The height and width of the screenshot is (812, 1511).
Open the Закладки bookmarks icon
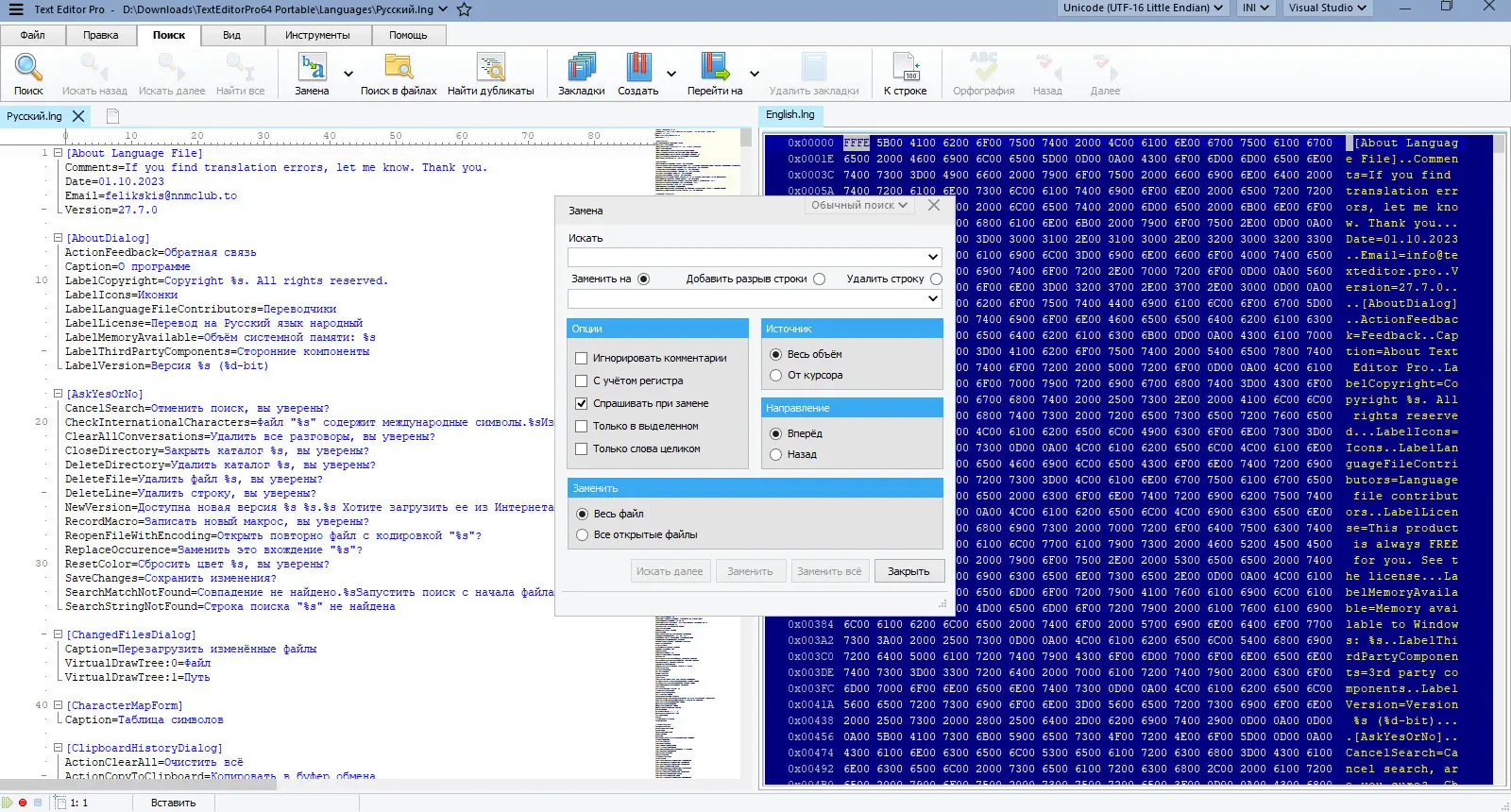[581, 68]
